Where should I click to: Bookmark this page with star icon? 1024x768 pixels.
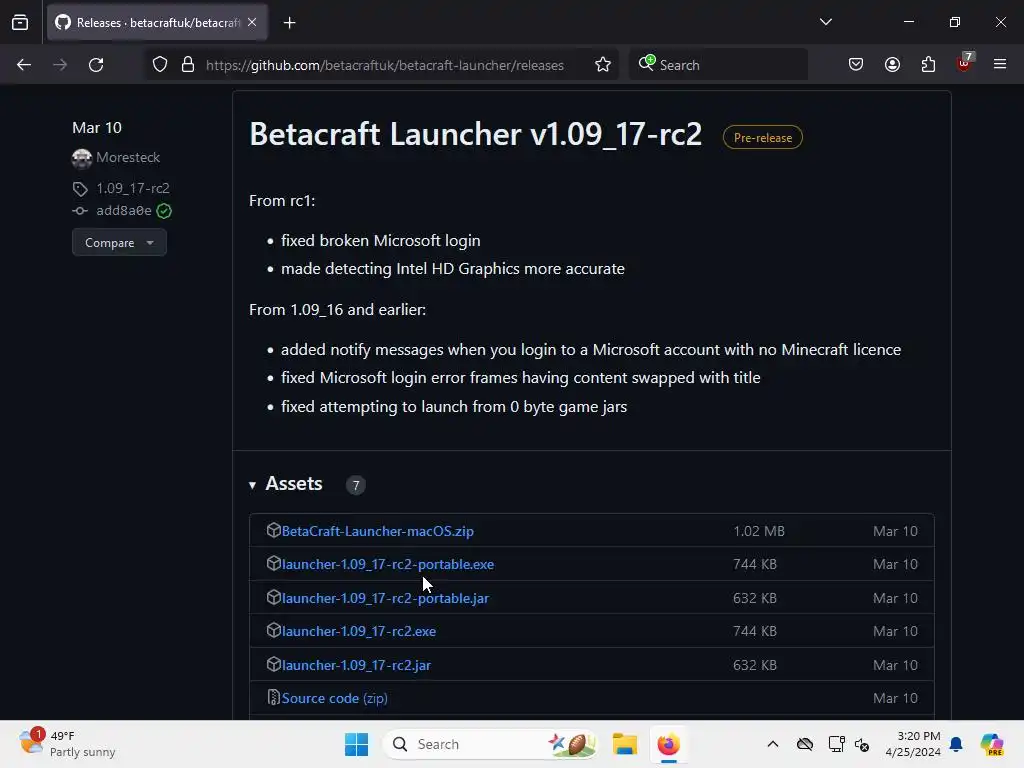603,65
